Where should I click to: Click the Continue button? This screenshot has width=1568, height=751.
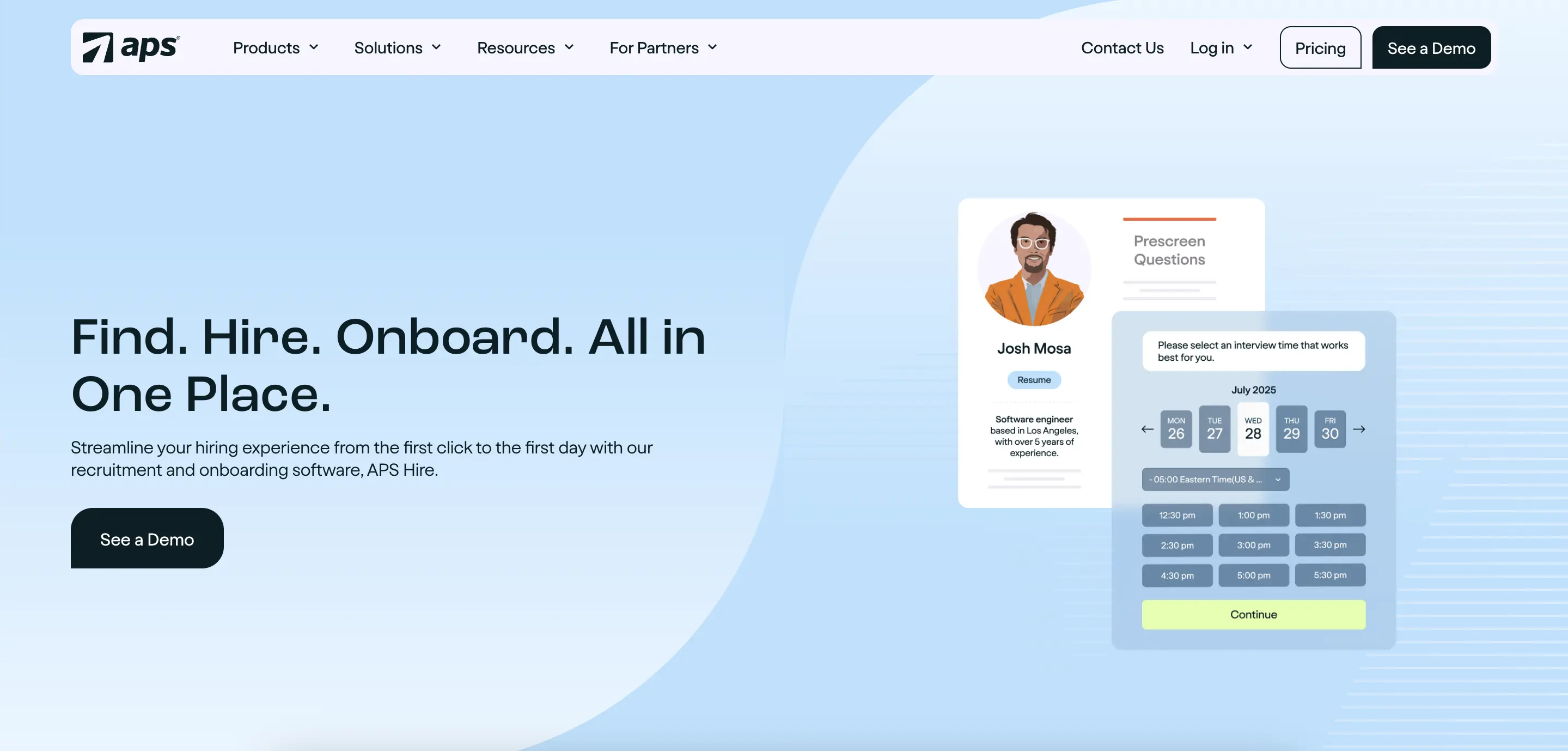pos(1253,615)
